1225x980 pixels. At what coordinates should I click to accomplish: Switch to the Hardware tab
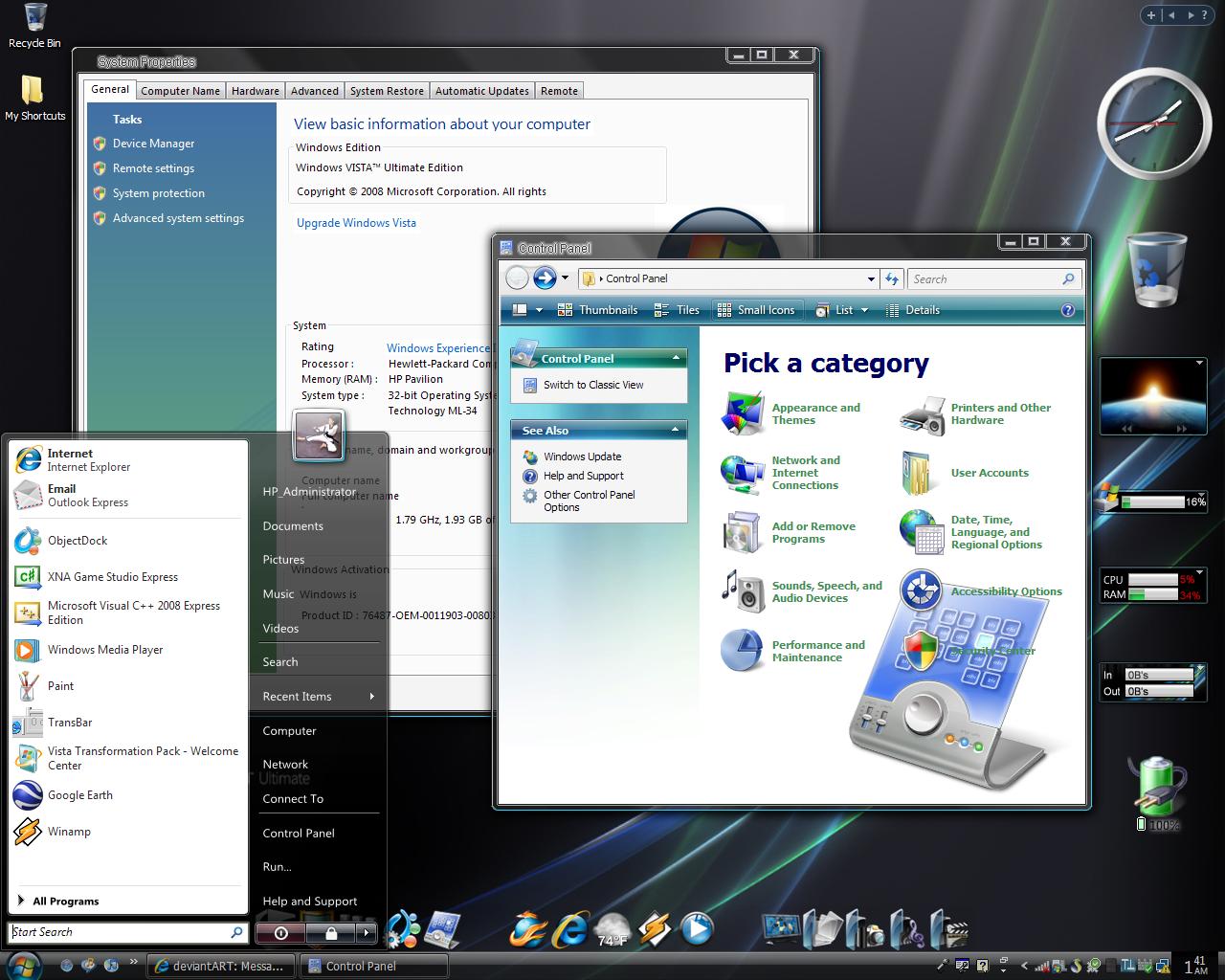pos(255,90)
